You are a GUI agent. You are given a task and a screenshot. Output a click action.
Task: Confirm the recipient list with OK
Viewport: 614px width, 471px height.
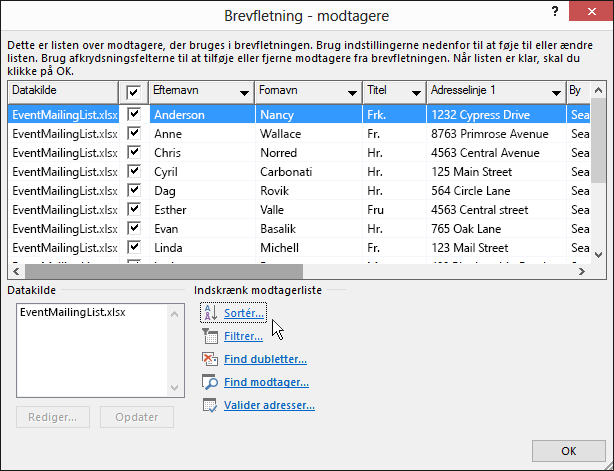[x=569, y=451]
